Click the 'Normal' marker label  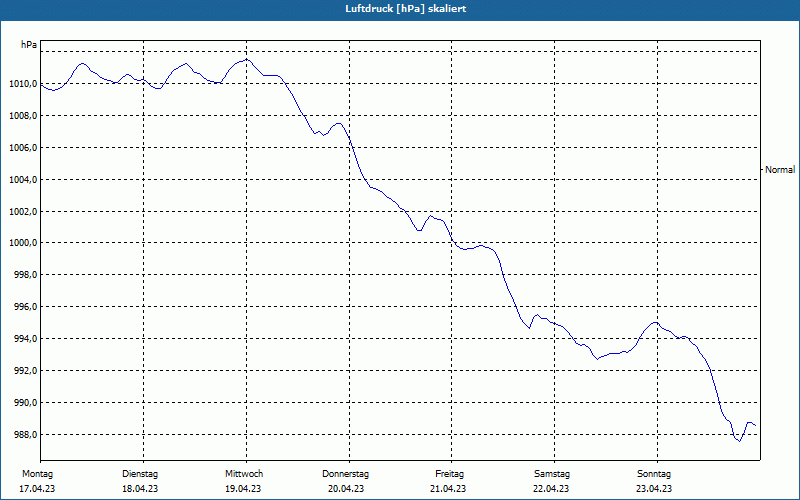tap(780, 170)
